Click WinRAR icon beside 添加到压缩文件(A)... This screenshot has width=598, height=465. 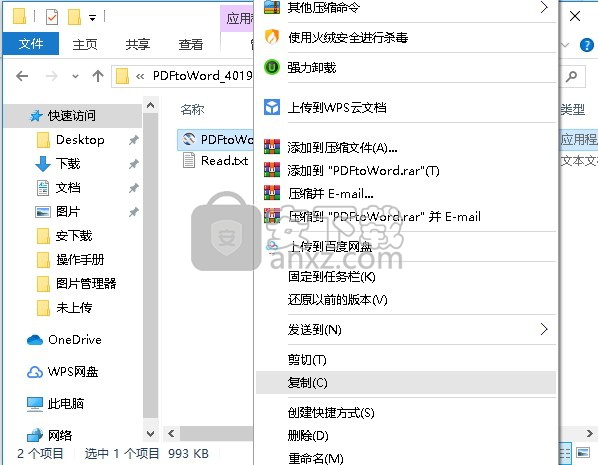coord(272,147)
